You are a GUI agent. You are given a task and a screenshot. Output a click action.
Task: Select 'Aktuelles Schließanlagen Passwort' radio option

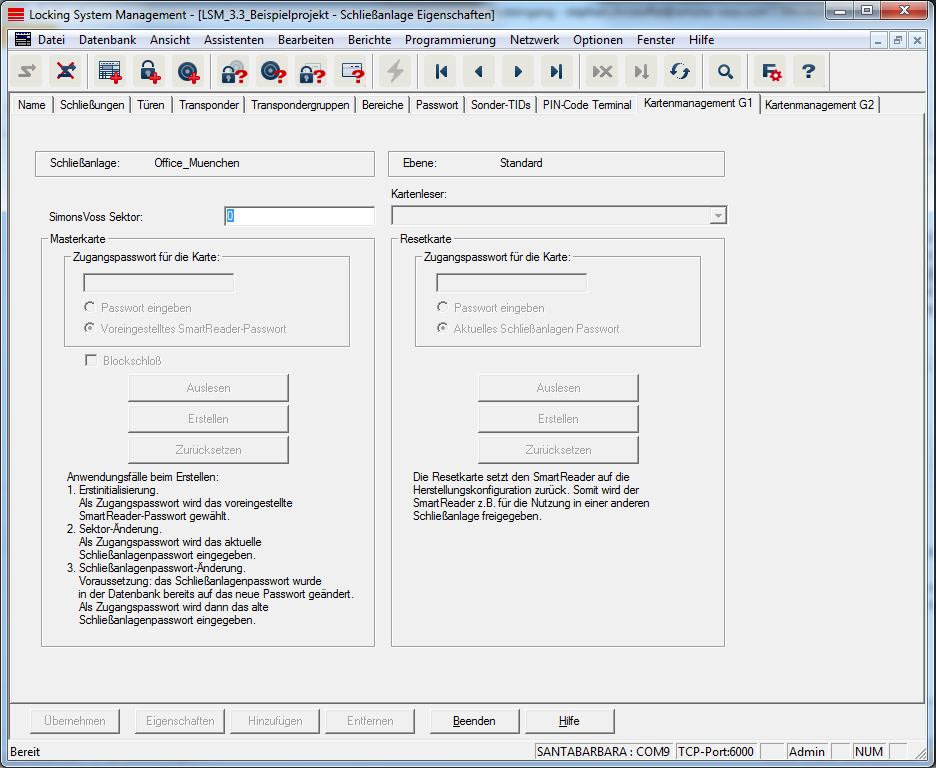(443, 328)
